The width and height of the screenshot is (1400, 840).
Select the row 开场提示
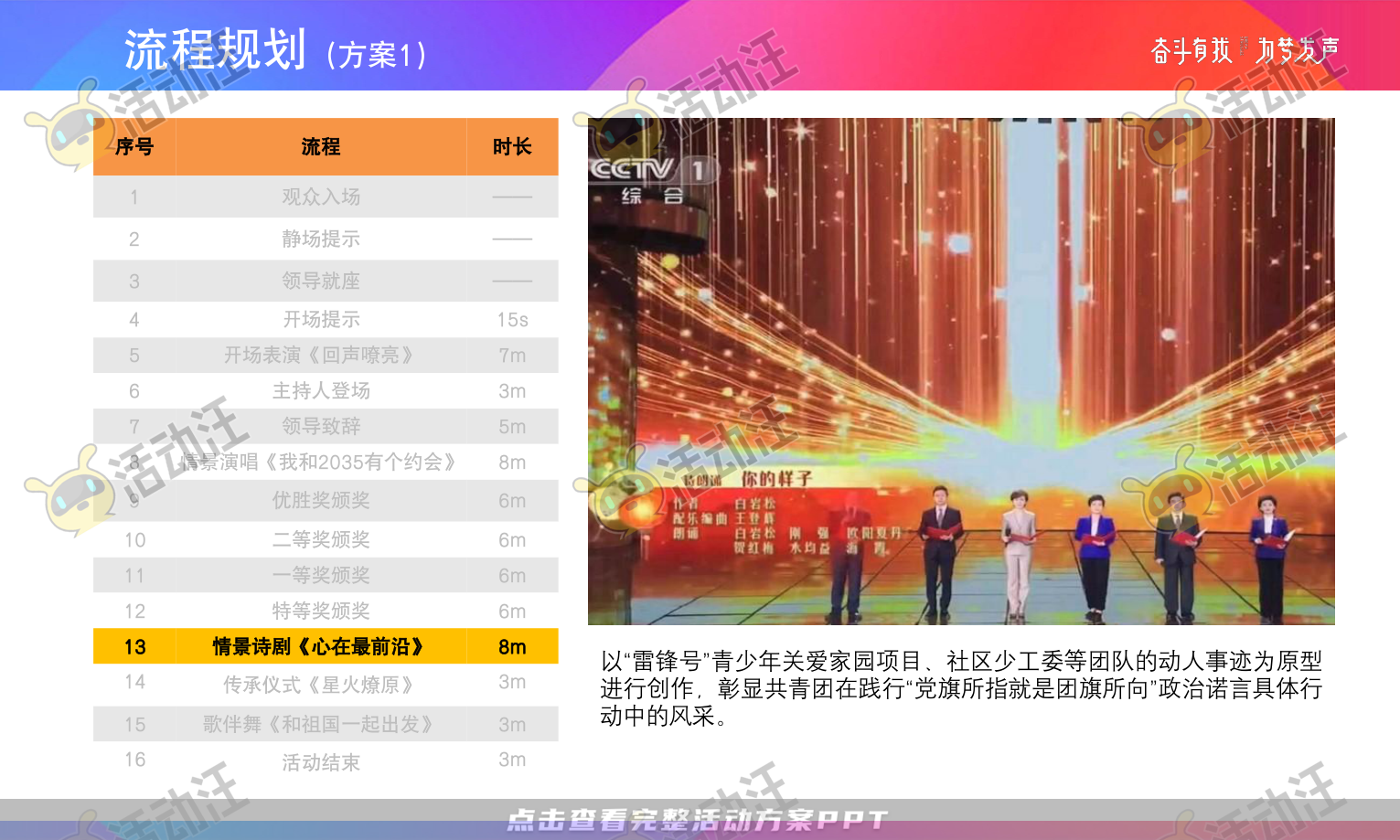[x=326, y=319]
